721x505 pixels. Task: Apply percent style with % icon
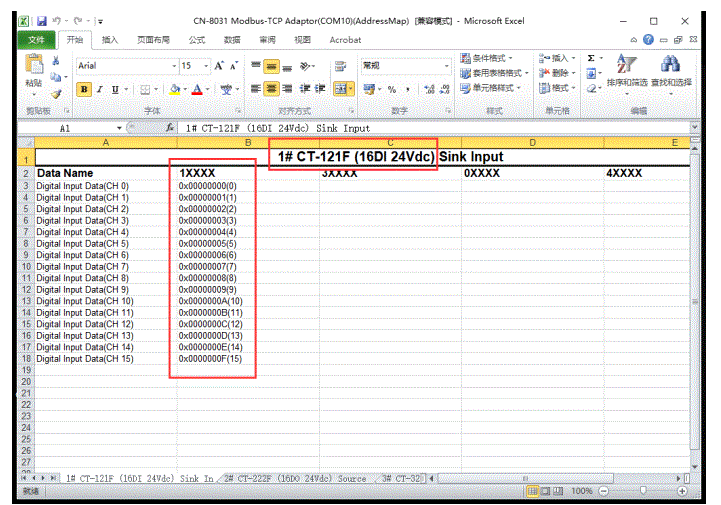392,89
